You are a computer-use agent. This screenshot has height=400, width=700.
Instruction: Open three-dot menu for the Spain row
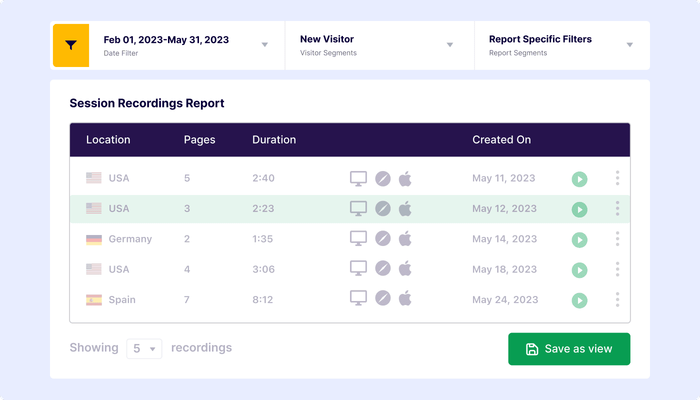point(617,299)
